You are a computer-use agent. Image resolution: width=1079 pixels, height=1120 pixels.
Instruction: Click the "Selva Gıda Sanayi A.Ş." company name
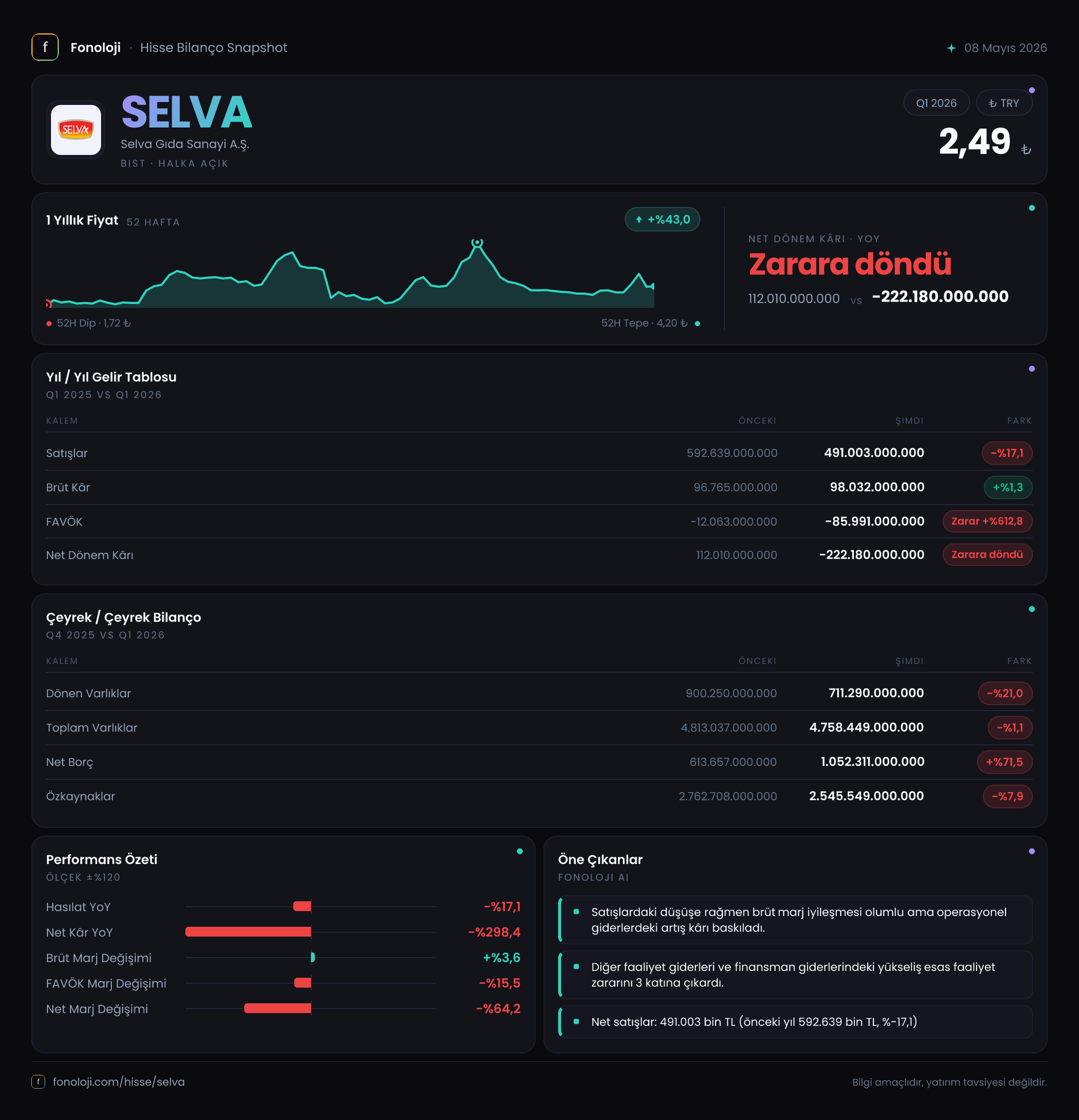tap(184, 144)
